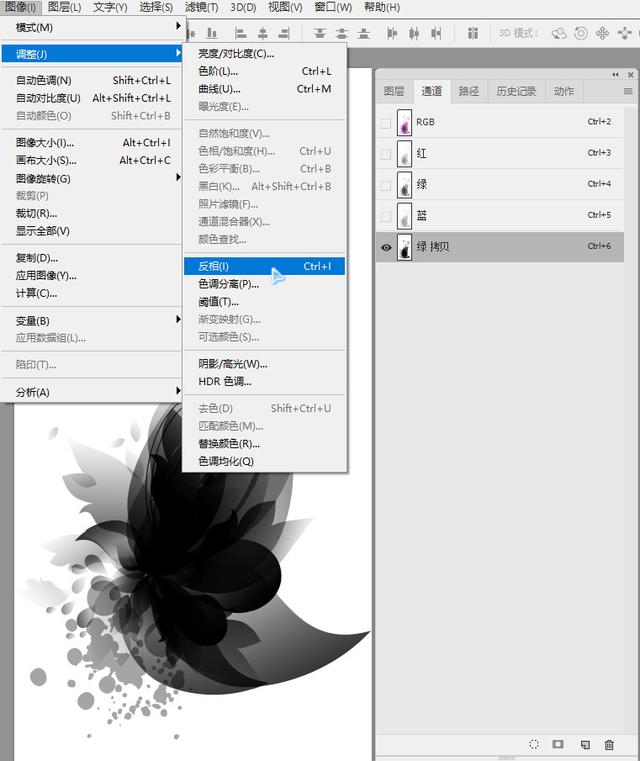640x761 pixels.
Task: Load channel as selection icon
Action: point(534,744)
